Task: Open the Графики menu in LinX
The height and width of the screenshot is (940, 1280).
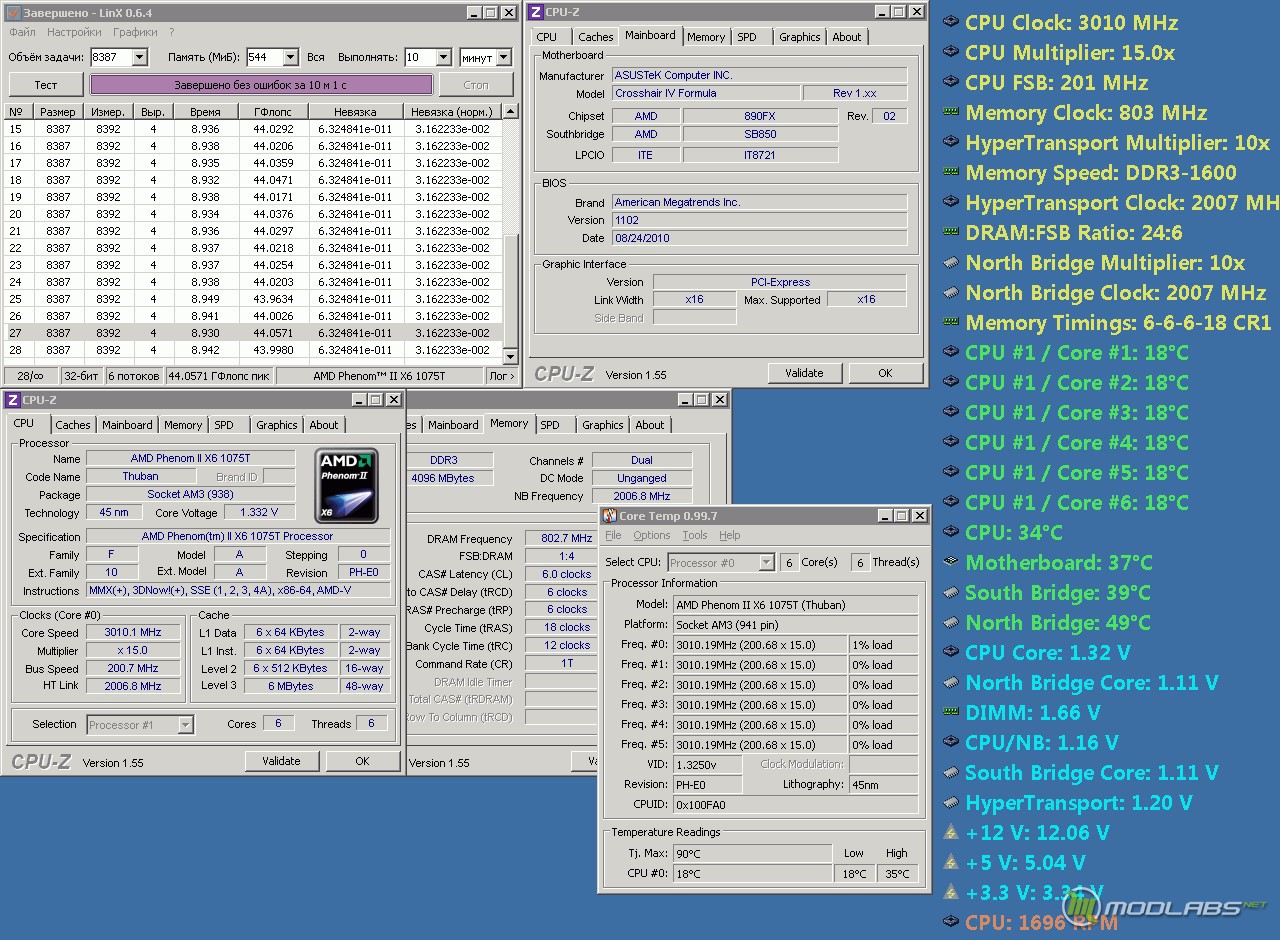Action: click(135, 32)
